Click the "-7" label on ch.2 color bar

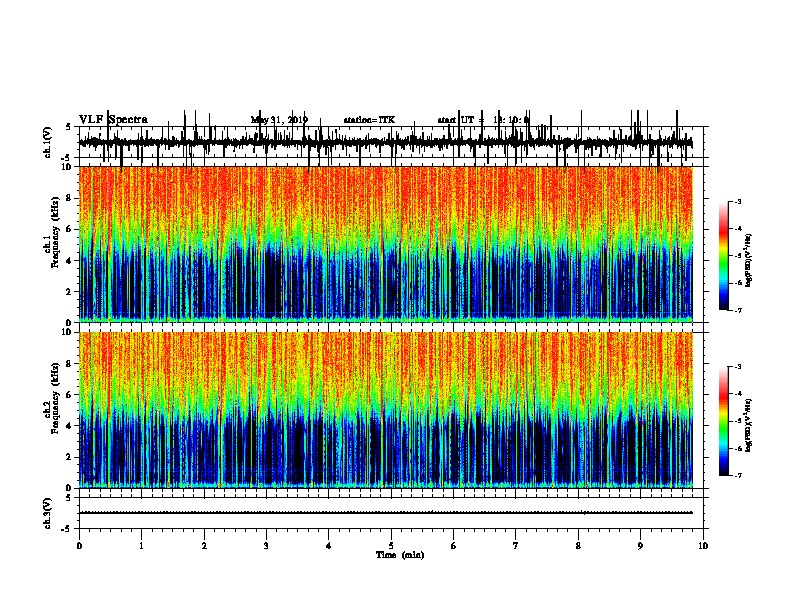coord(738,475)
